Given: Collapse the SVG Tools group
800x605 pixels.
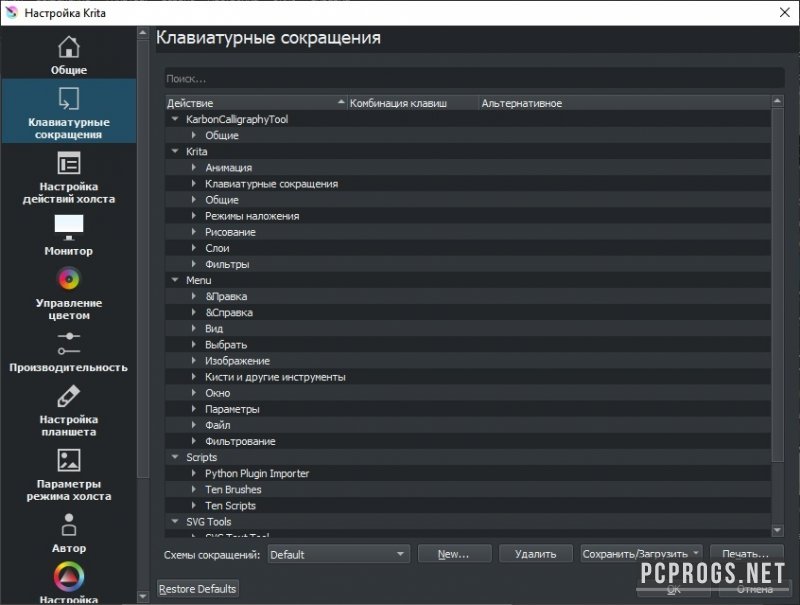Looking at the screenshot, I should (175, 521).
